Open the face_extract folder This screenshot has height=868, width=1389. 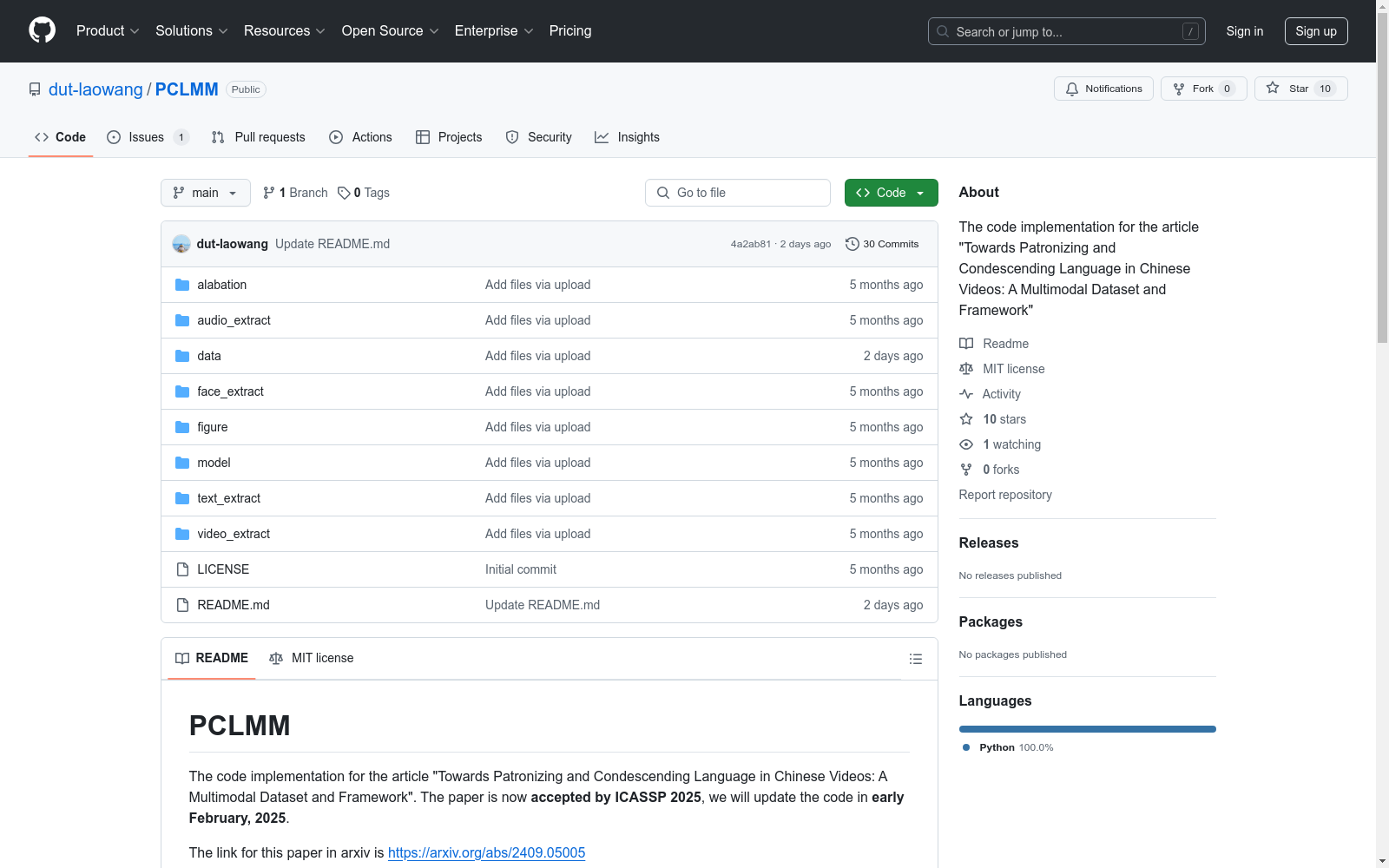click(x=230, y=391)
